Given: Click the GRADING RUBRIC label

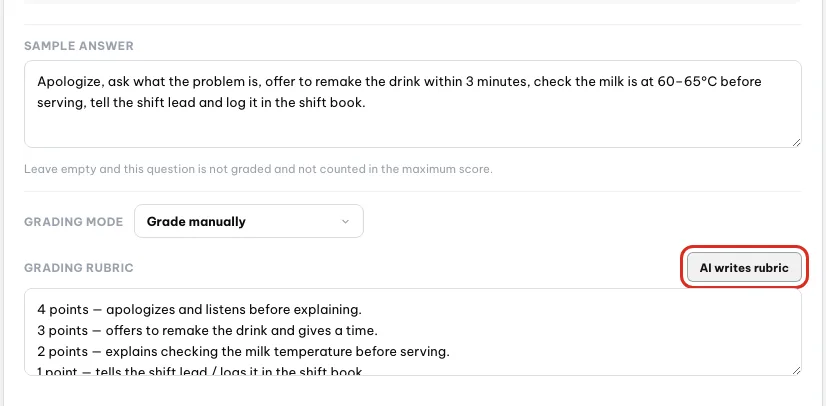Looking at the screenshot, I should pos(79,268).
